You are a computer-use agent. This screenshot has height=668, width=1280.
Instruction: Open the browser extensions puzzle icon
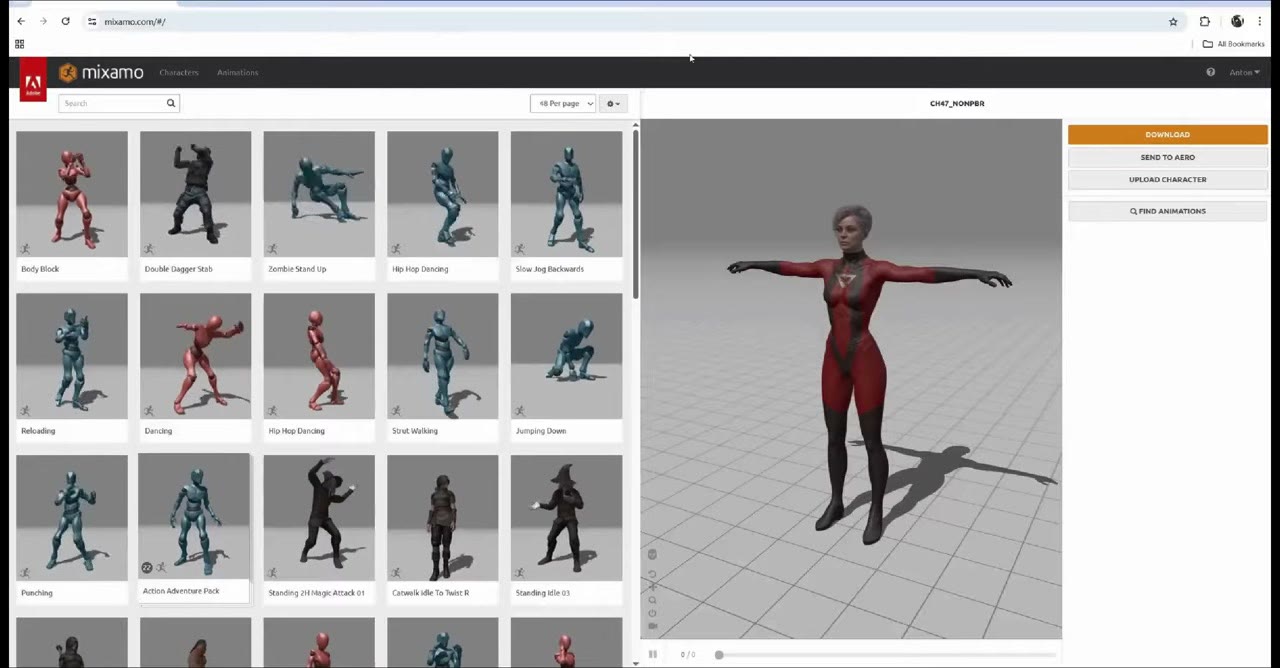point(1204,21)
